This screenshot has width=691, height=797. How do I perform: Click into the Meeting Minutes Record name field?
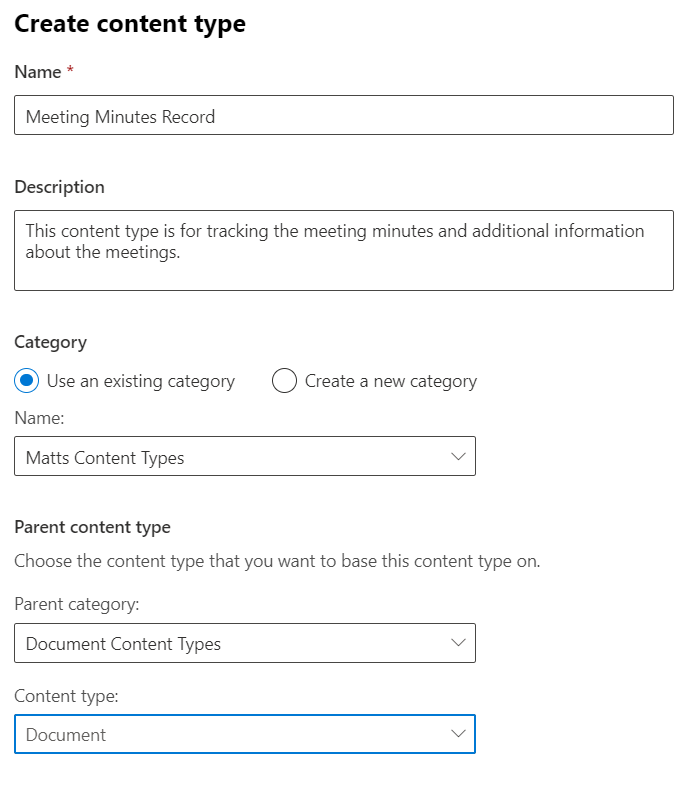[344, 115]
